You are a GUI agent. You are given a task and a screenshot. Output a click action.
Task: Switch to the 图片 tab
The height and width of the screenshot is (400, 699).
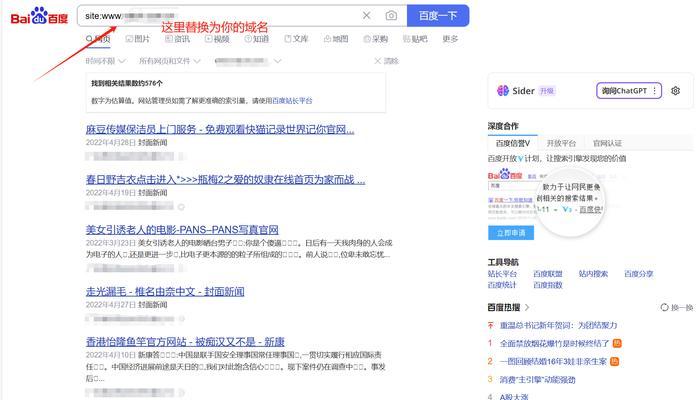[138, 39]
